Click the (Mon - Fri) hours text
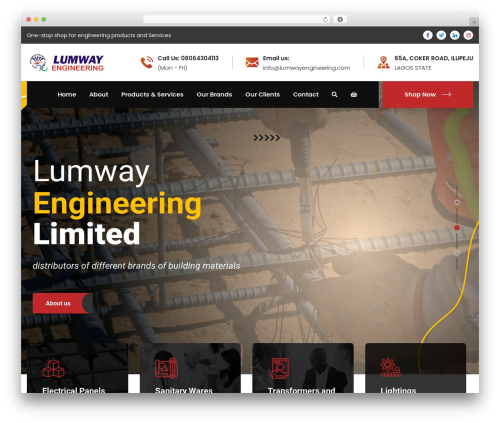The height and width of the screenshot is (423, 500). click(172, 68)
